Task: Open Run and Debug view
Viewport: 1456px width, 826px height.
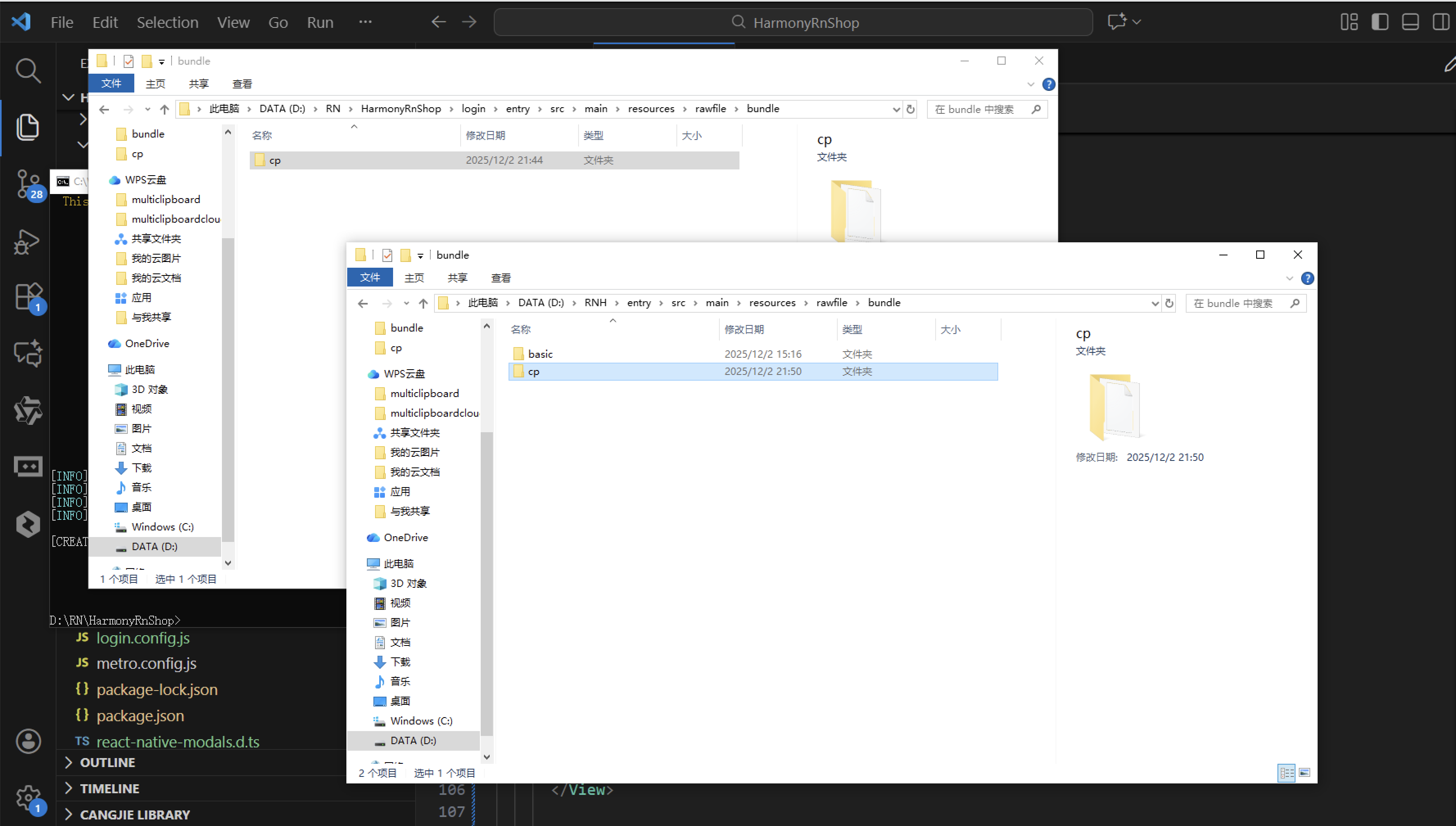Action: tap(27, 241)
